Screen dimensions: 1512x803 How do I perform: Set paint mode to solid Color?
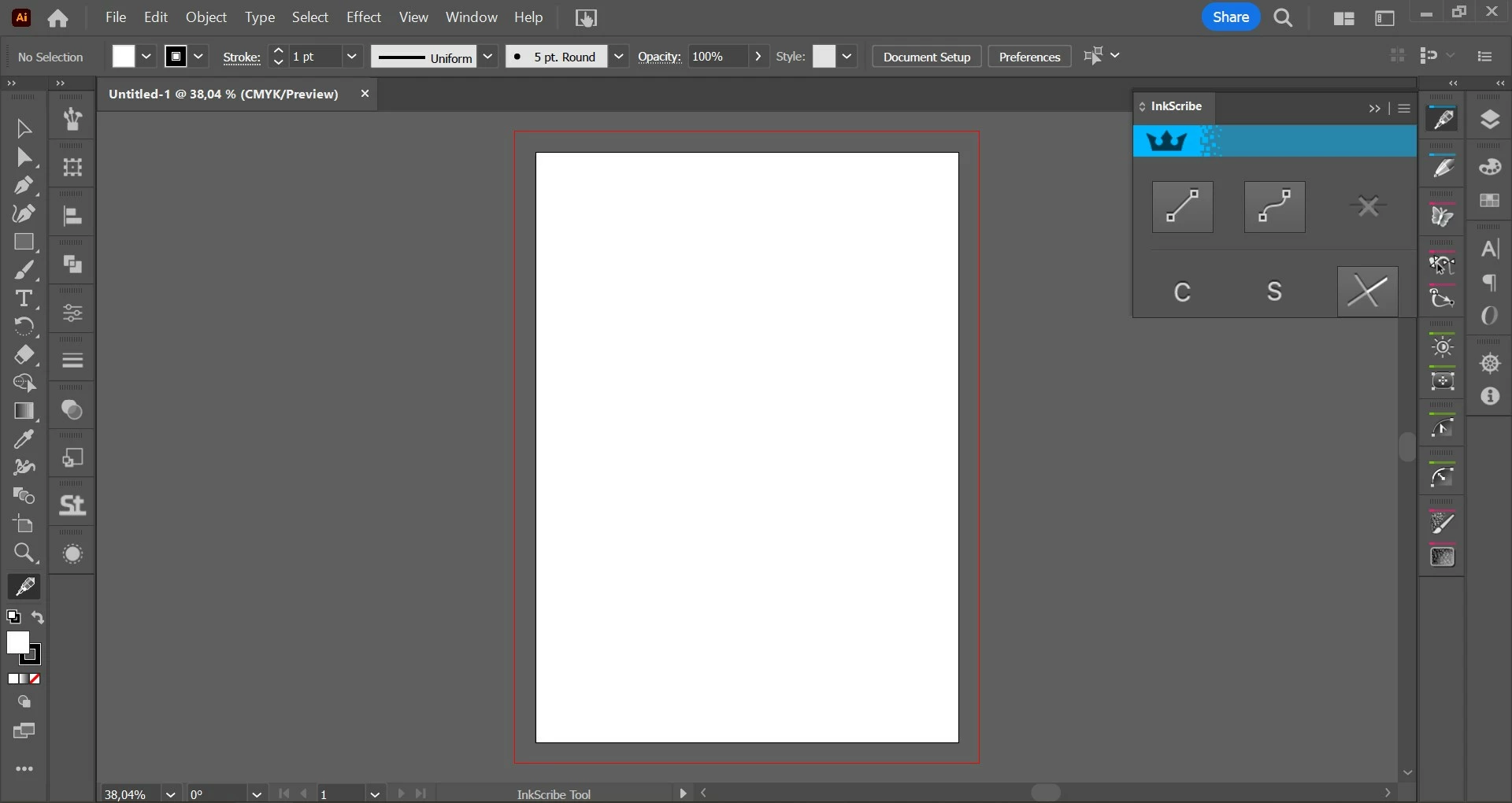[x=13, y=679]
